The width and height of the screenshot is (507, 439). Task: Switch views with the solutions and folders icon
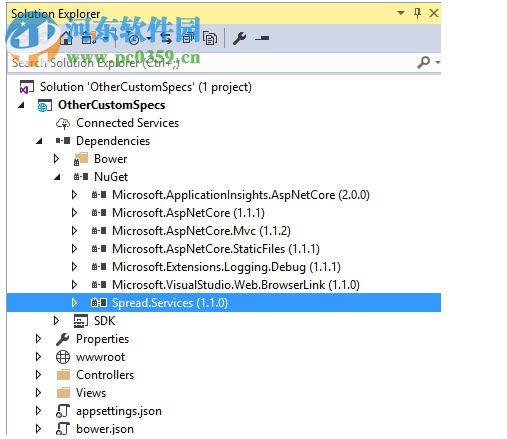click(x=88, y=39)
